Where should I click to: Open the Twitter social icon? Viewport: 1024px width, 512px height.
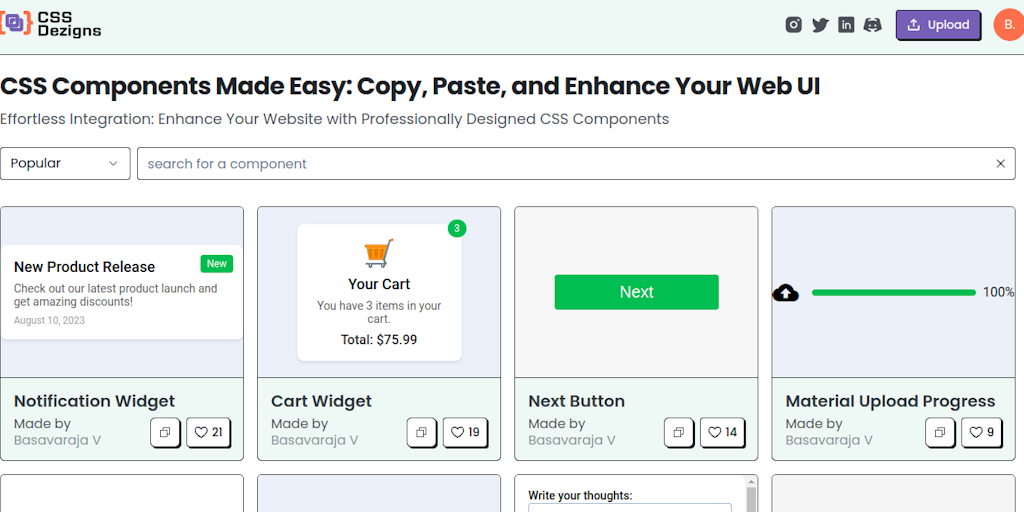tap(820, 25)
